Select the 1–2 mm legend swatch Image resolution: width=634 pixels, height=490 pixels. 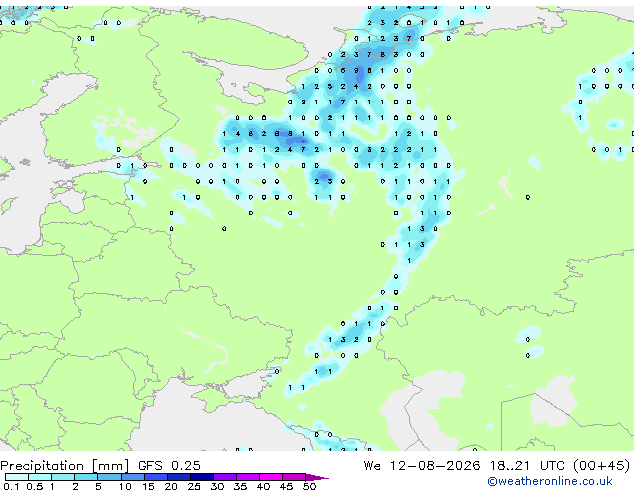coord(63,477)
